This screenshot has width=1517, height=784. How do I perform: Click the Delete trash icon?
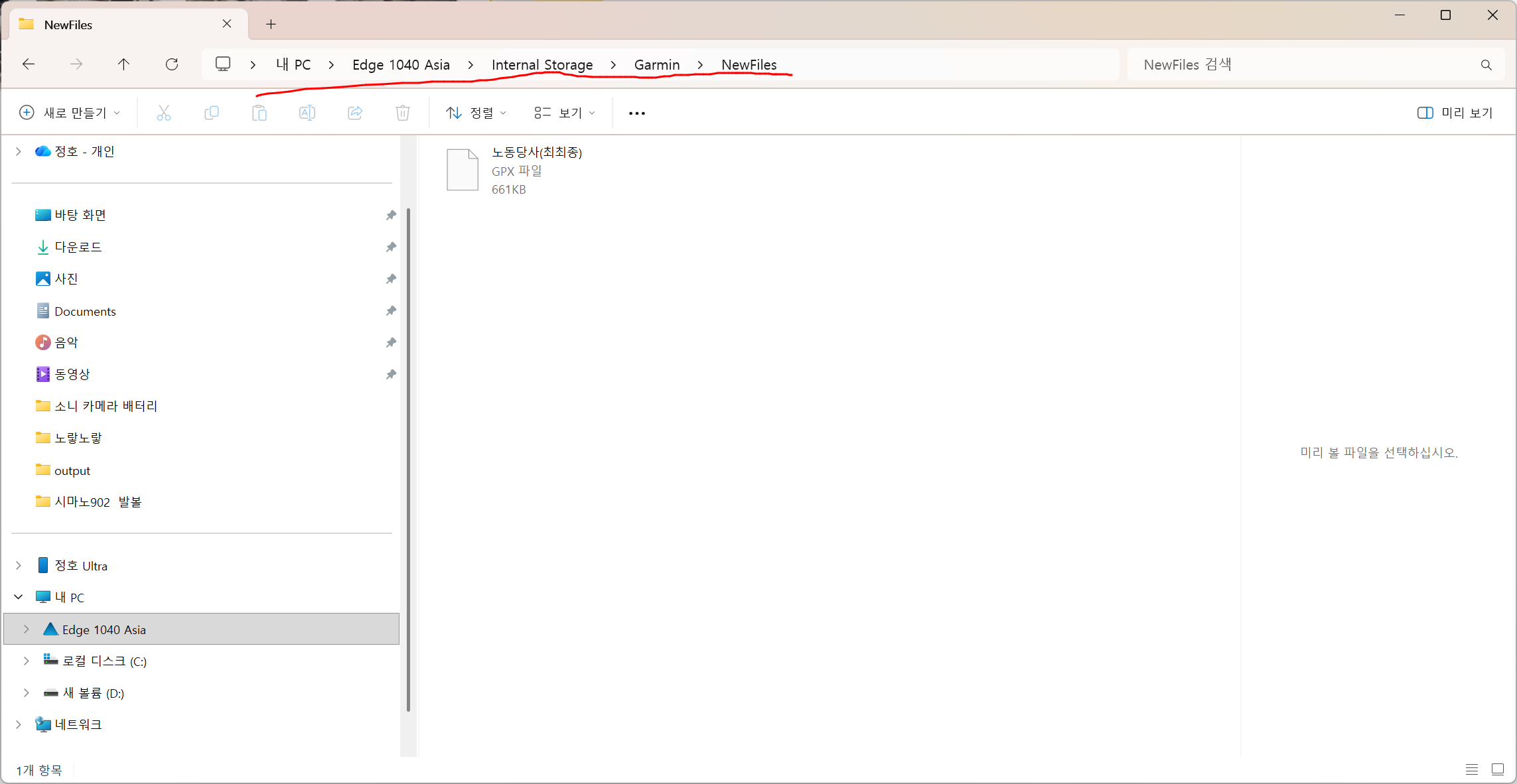(403, 113)
